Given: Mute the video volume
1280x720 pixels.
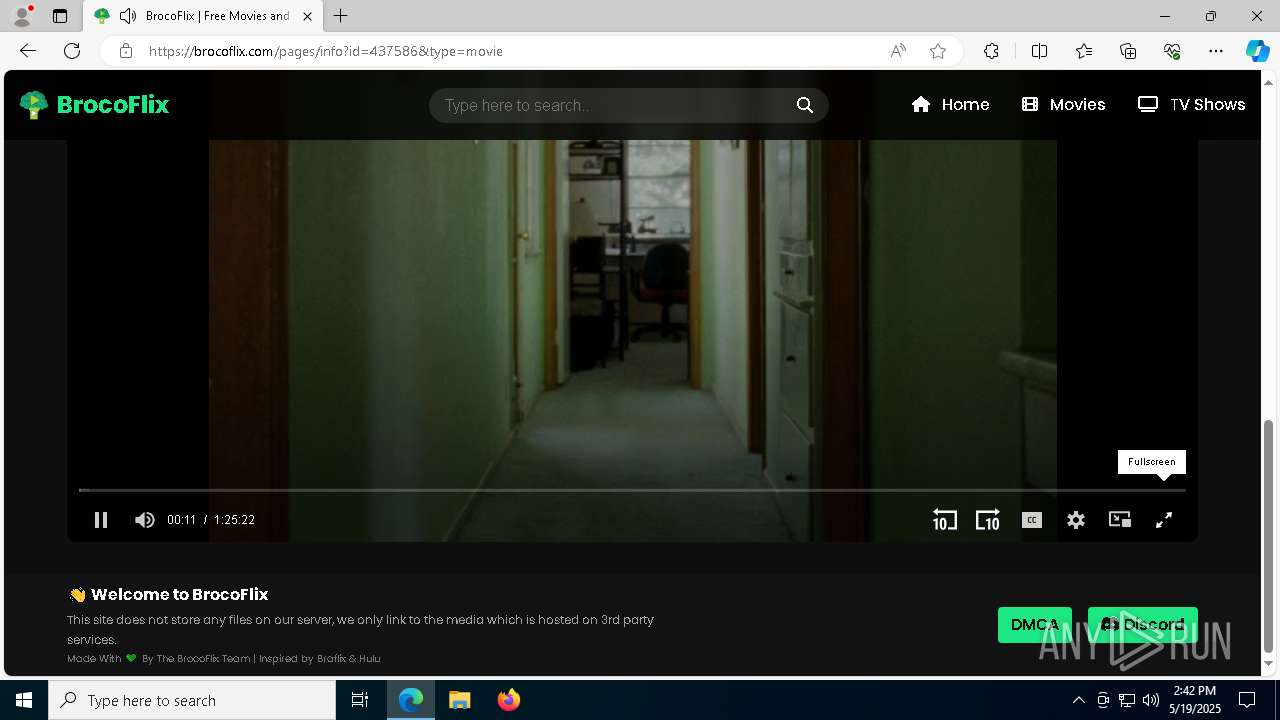Looking at the screenshot, I should pyautogui.click(x=145, y=520).
